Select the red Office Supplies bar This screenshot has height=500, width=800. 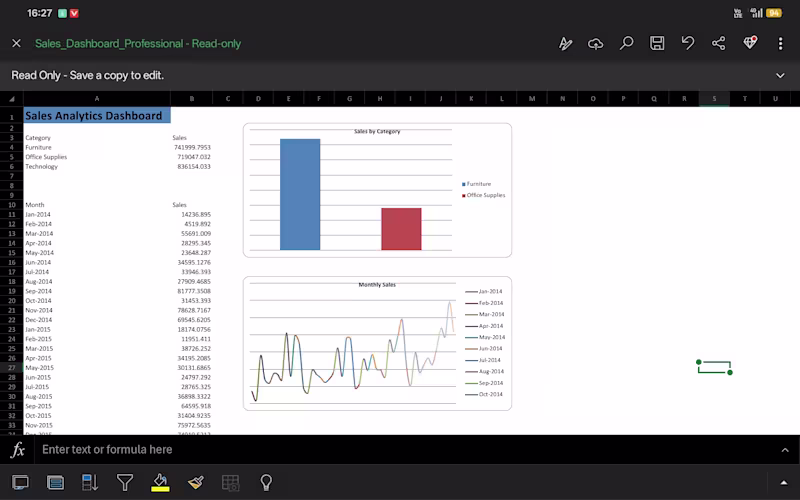coord(402,229)
